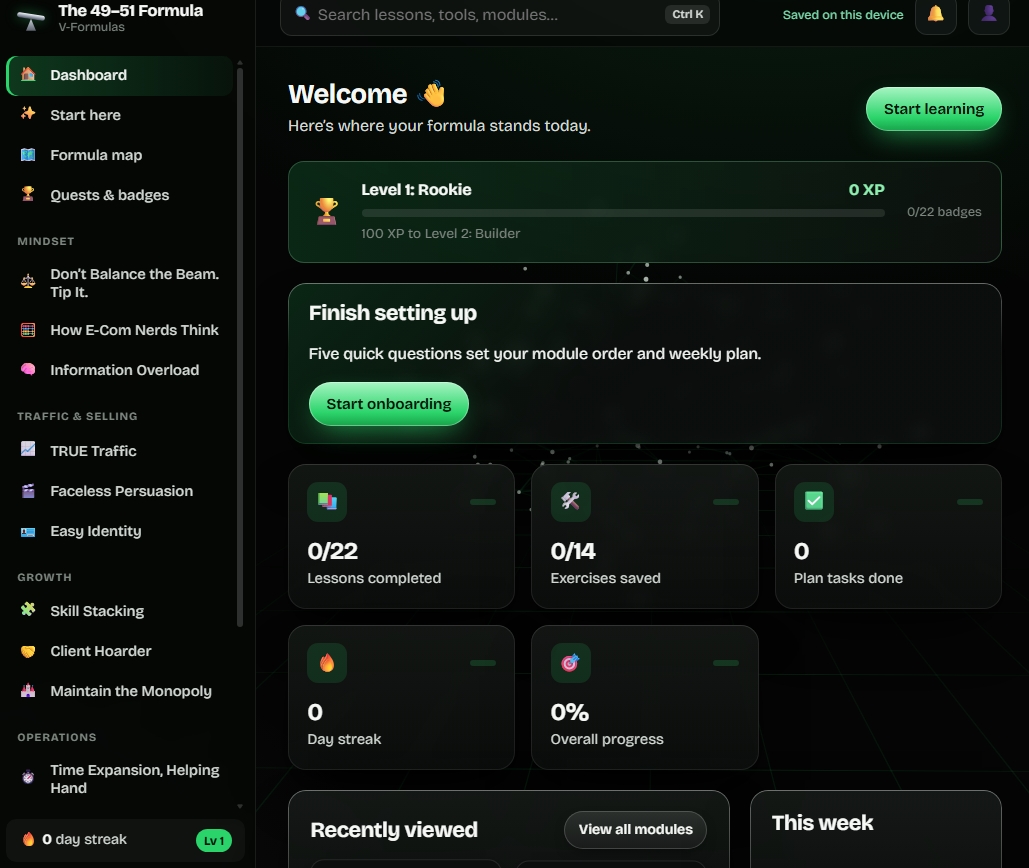Click the sidebar vertical scrollbar
The width and height of the screenshot is (1029, 868).
pyautogui.click(x=240, y=347)
